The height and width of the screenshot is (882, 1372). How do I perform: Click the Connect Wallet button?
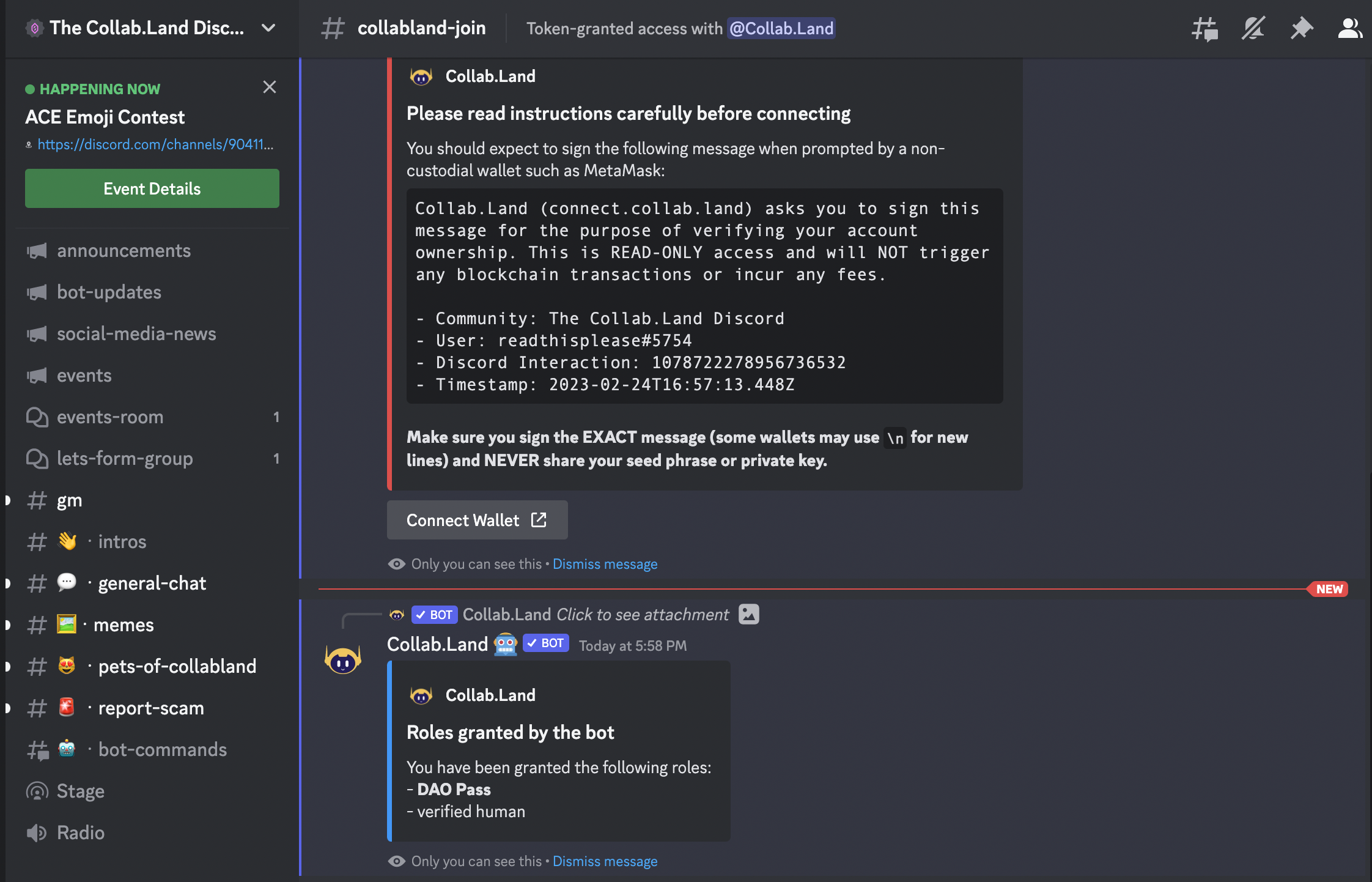[x=477, y=520]
